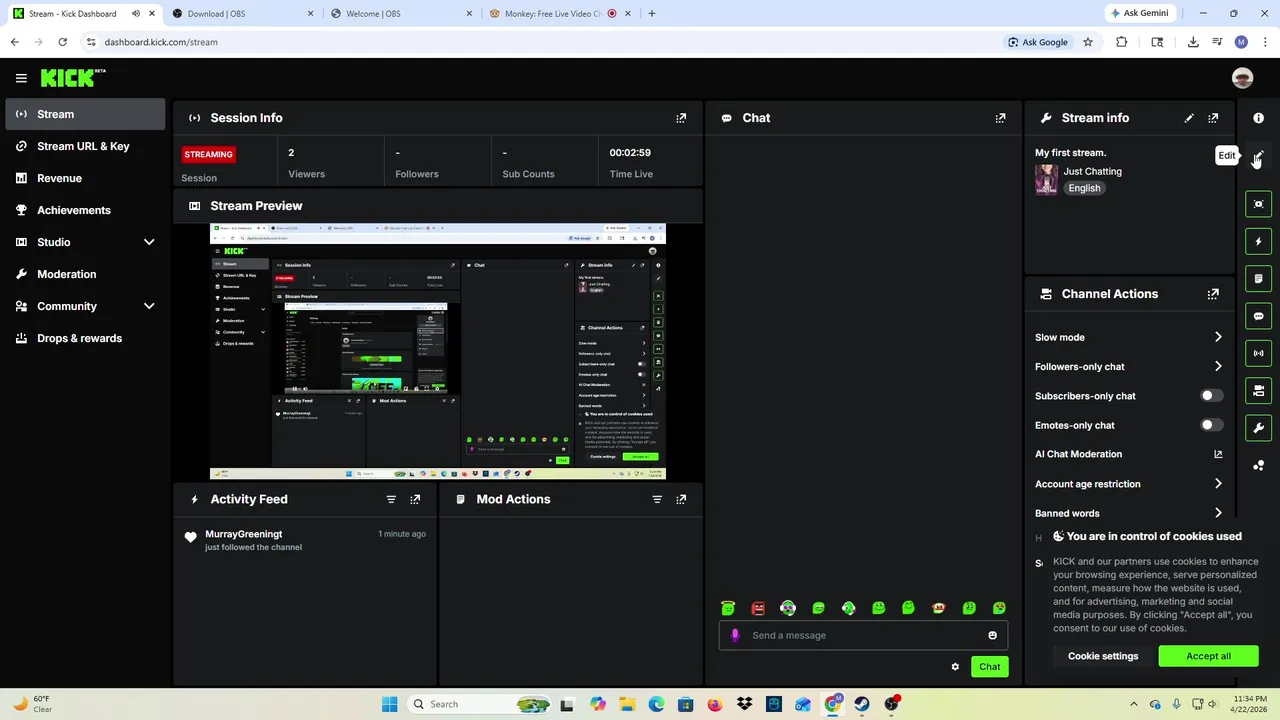Toggle Emotes-only chat switch
The width and height of the screenshot is (1280, 720).
tap(1211, 425)
